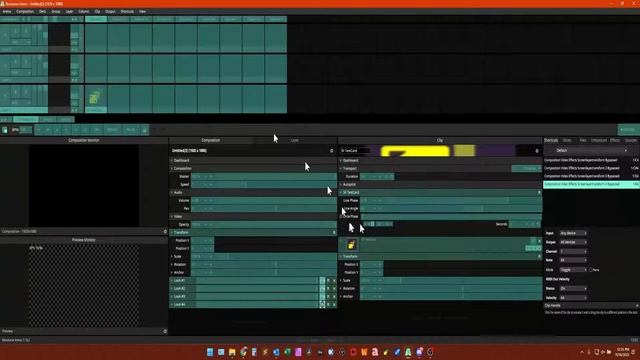The width and height of the screenshot is (640, 360).
Task: Open the Preview monitor options icon
Action: pos(165,331)
